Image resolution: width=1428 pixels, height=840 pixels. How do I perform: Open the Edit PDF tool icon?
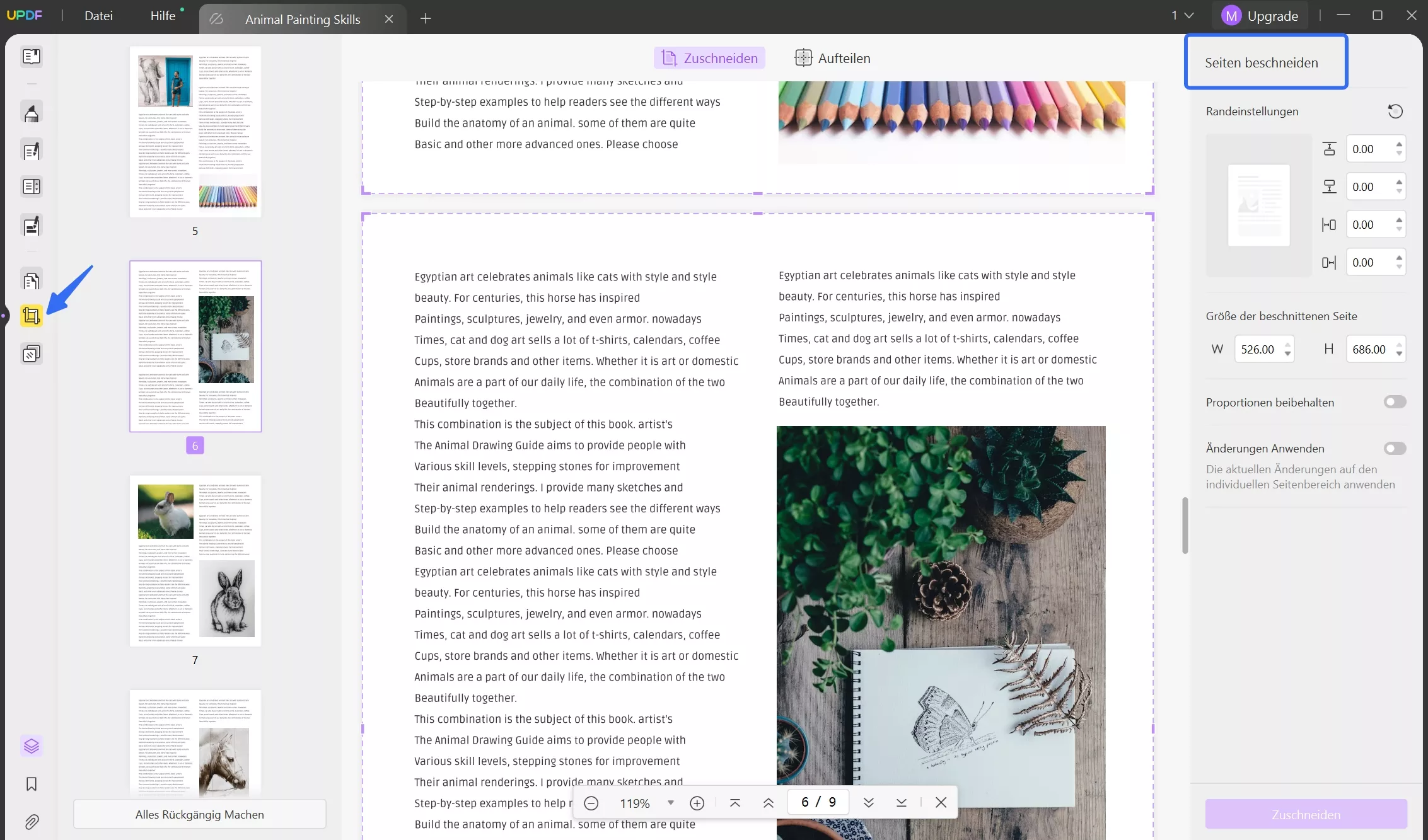31,151
